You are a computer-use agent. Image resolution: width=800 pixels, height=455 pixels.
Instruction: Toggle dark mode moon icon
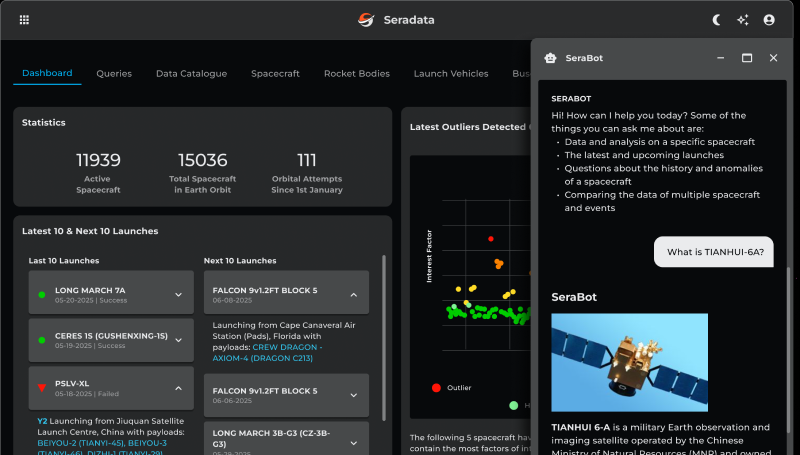point(716,20)
